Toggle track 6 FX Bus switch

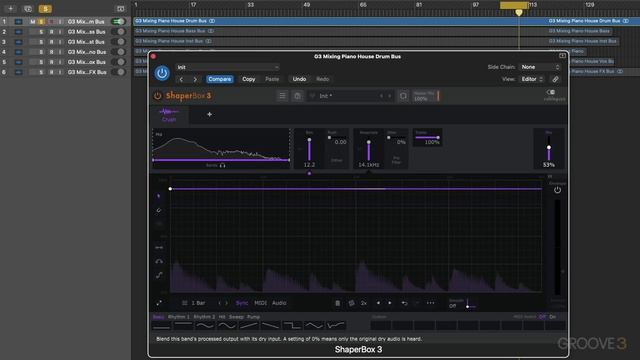click(118, 72)
